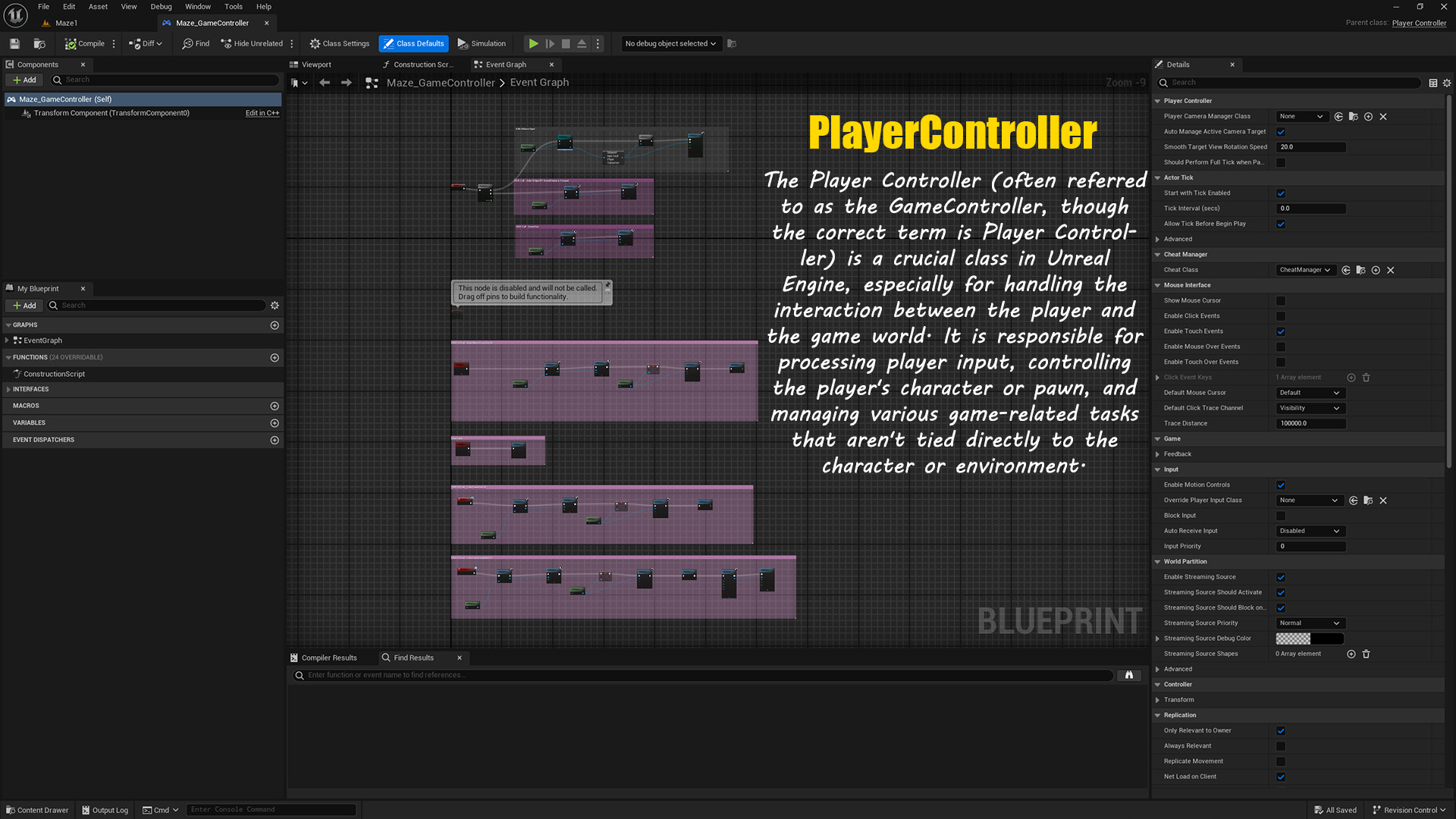
Task: Open Auto Receive Input dropdown
Action: tap(1310, 531)
